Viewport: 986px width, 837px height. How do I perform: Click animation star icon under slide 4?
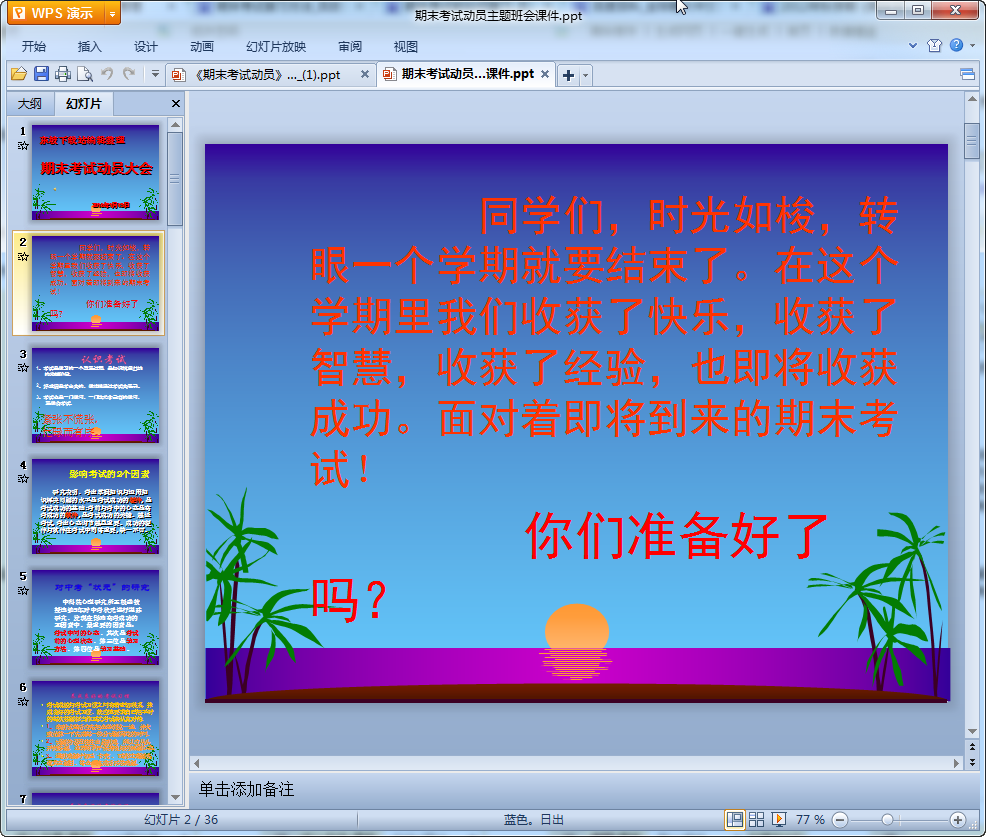pyautogui.click(x=23, y=479)
